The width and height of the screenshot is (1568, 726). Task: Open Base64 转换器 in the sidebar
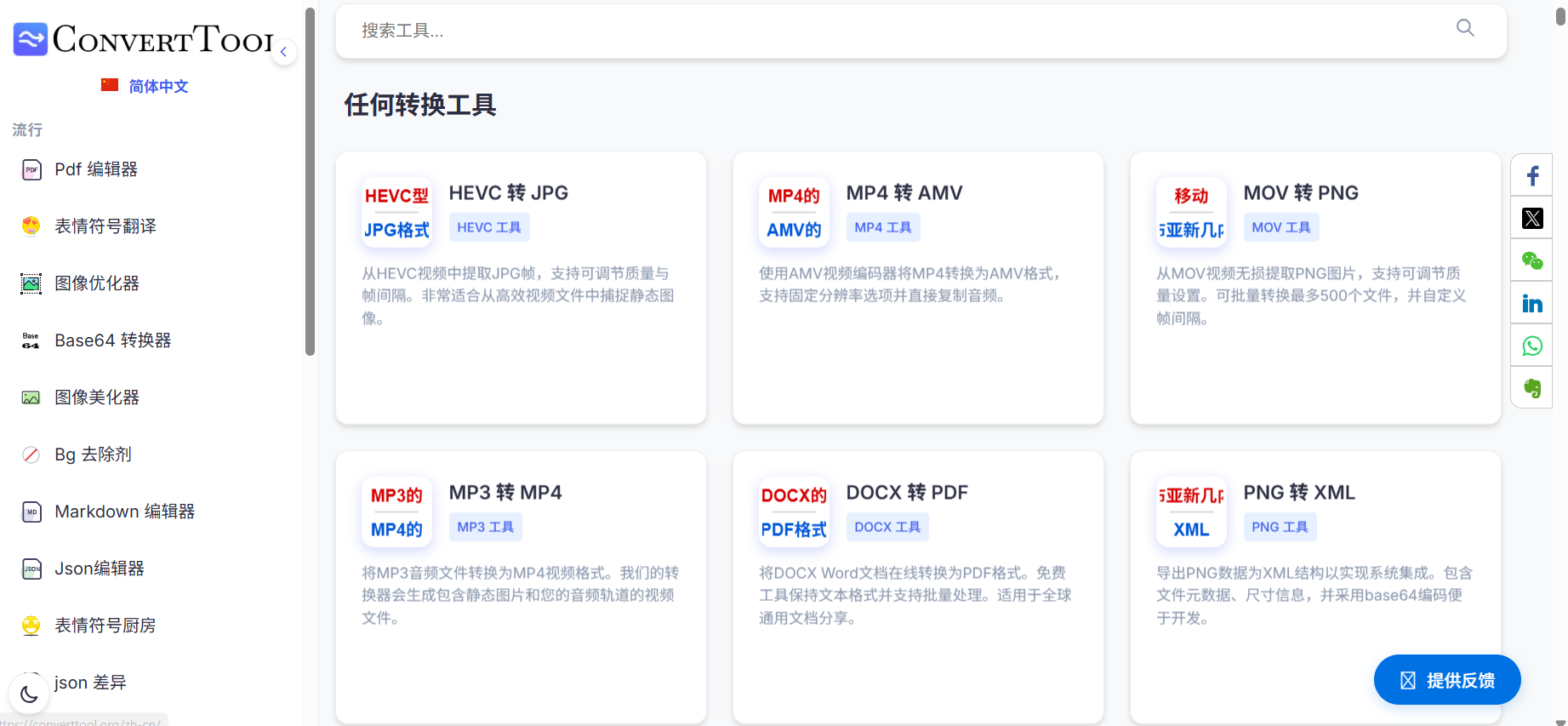[x=113, y=340]
